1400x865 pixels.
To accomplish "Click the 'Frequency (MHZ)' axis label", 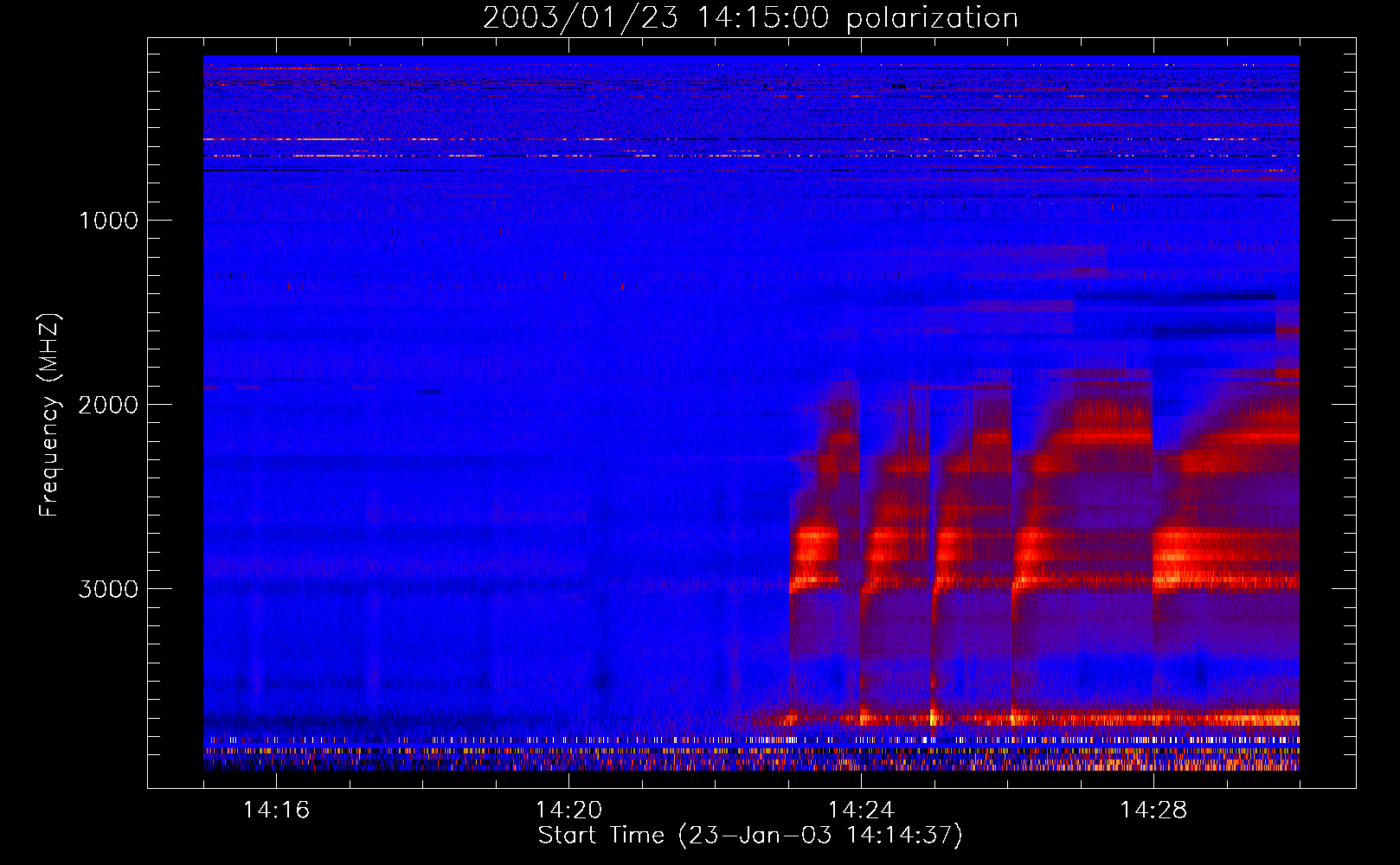I will click(x=49, y=415).
